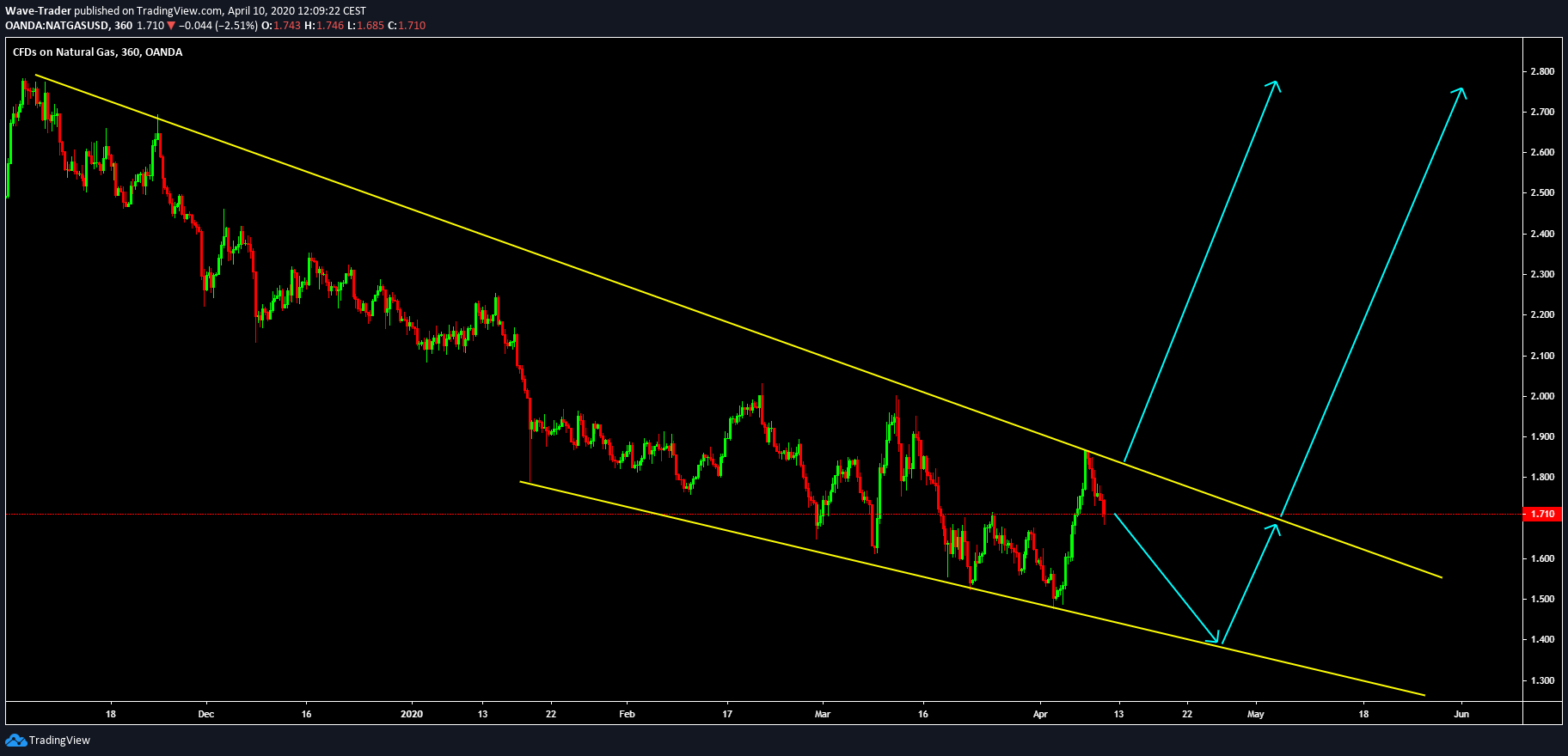
Task: Click the red down-triangle change indicator
Action: point(171,26)
